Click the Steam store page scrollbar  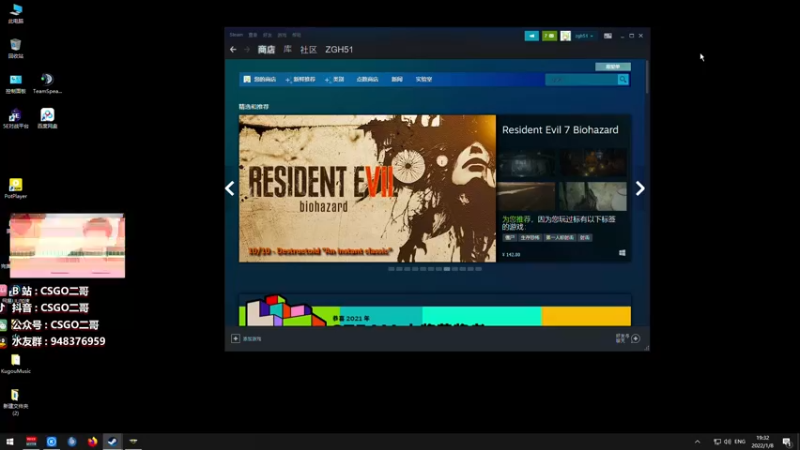coord(647,78)
